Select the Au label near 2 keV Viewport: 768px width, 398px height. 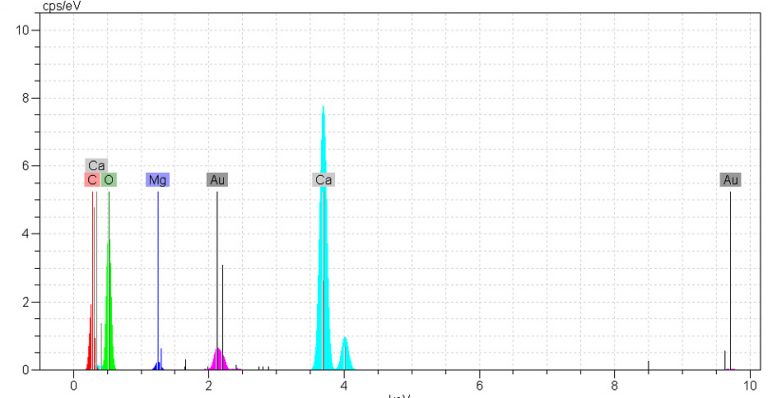click(x=217, y=180)
